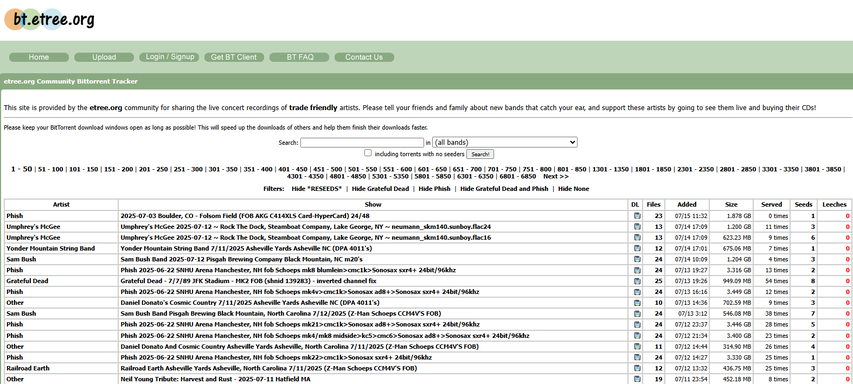Download Sam Bush Band m20's torrent icon

(637, 259)
